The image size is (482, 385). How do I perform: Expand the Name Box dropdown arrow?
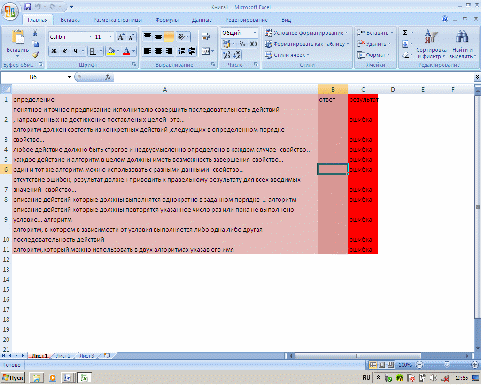(x=69, y=77)
